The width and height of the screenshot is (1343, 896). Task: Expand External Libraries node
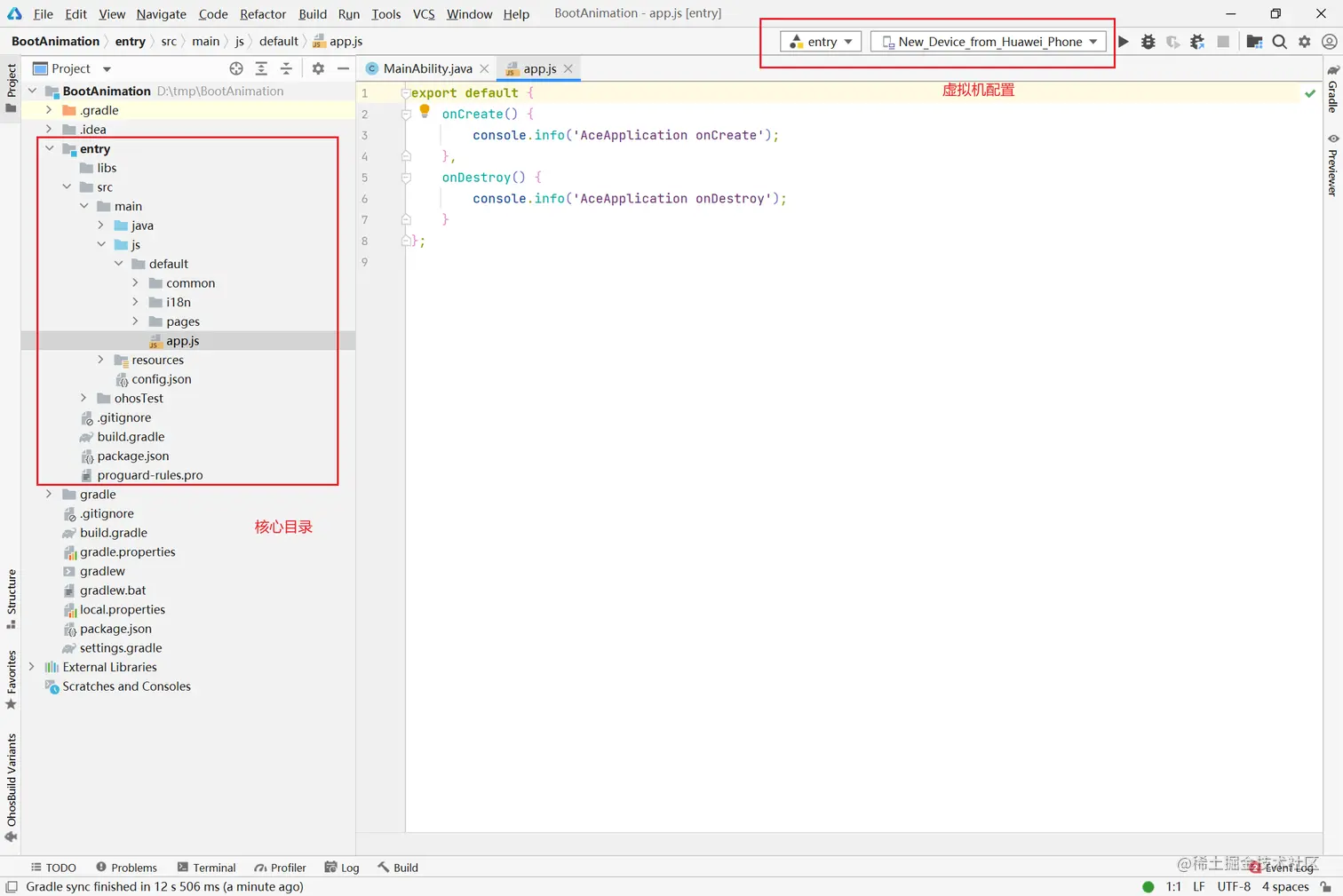[32, 666]
